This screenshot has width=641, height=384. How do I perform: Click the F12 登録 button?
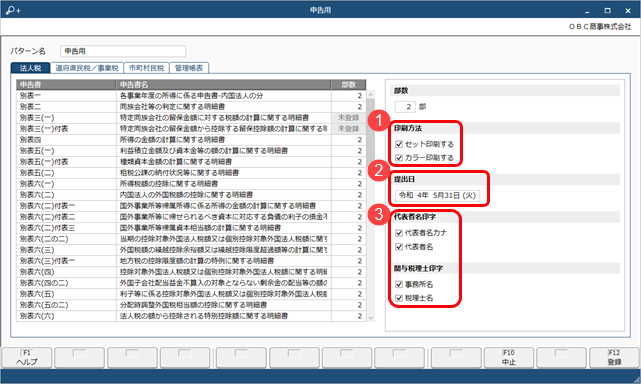(614, 358)
